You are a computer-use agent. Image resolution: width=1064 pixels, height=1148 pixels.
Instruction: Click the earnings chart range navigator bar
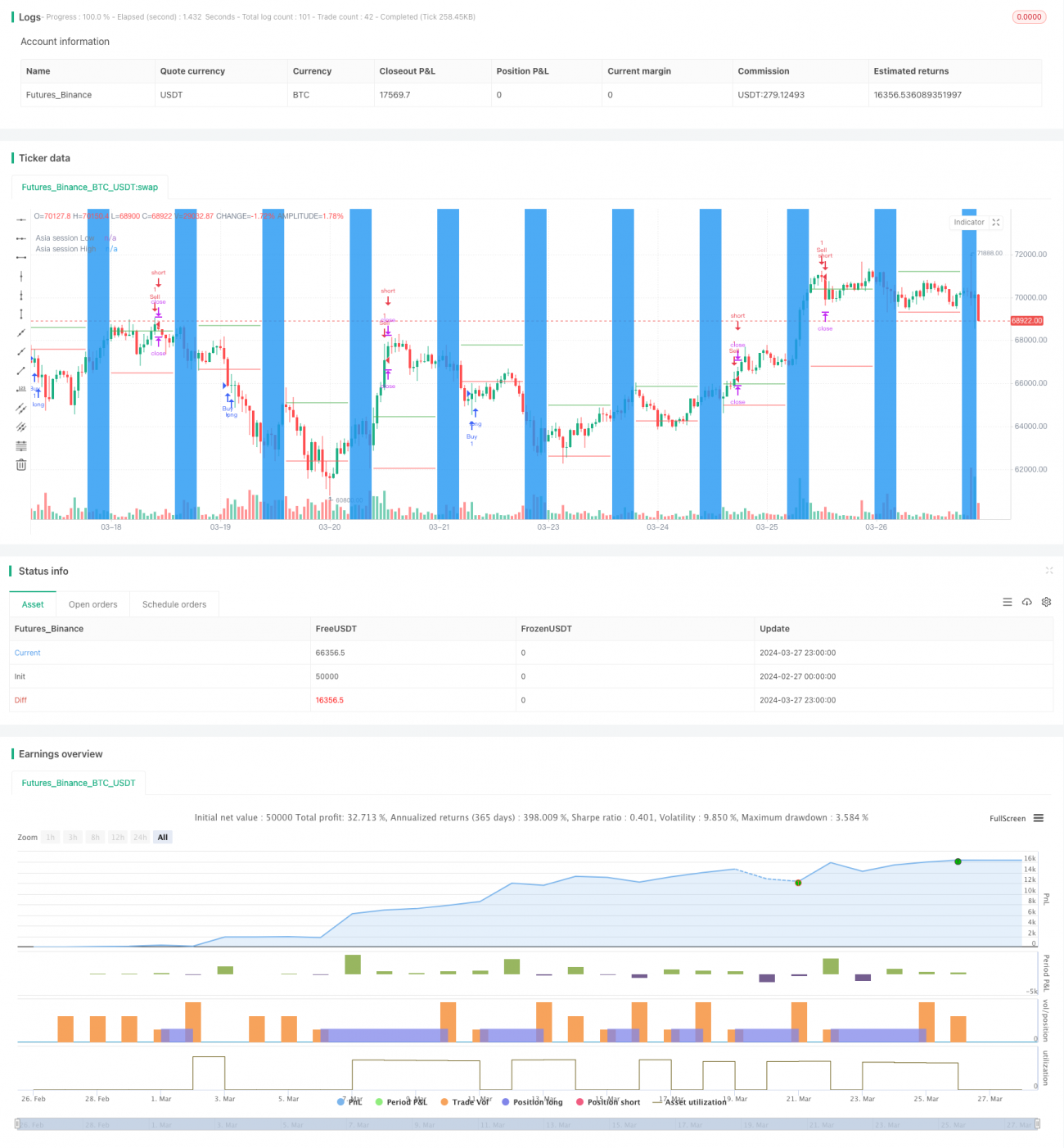point(528,1124)
